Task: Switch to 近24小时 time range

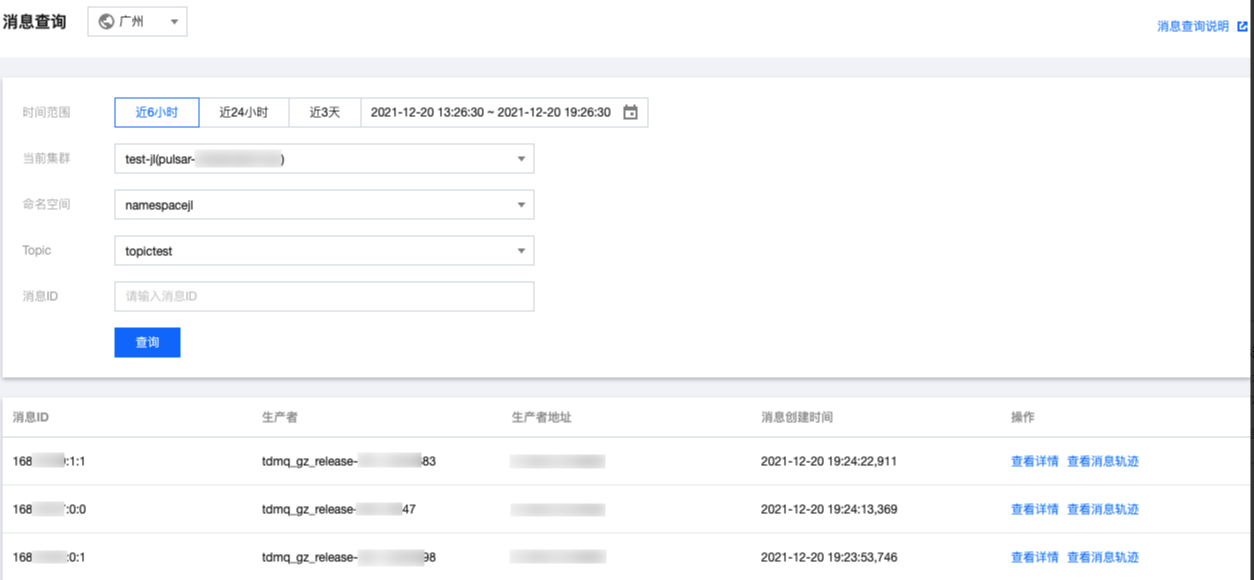Action: pos(244,113)
